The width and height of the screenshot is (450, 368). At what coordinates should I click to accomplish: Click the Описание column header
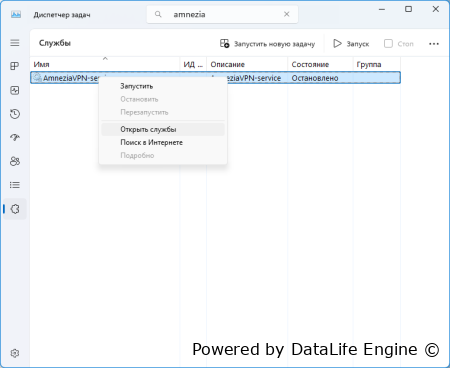coord(247,64)
